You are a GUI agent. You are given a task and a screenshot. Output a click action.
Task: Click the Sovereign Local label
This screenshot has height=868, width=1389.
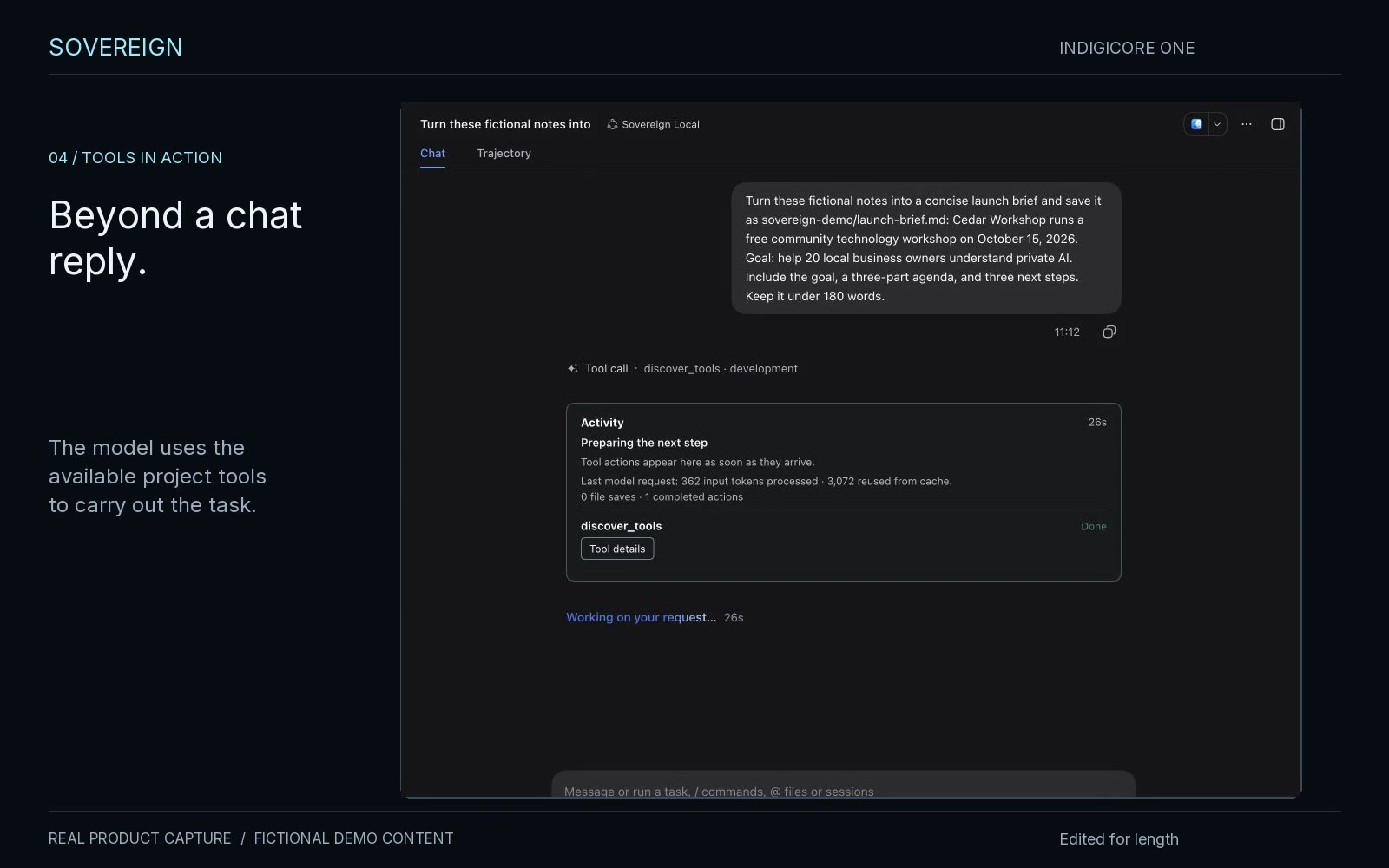(661, 125)
